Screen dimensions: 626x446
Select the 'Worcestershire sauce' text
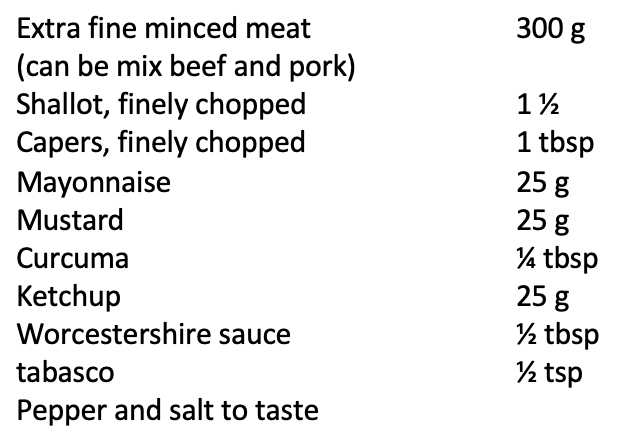154,334
